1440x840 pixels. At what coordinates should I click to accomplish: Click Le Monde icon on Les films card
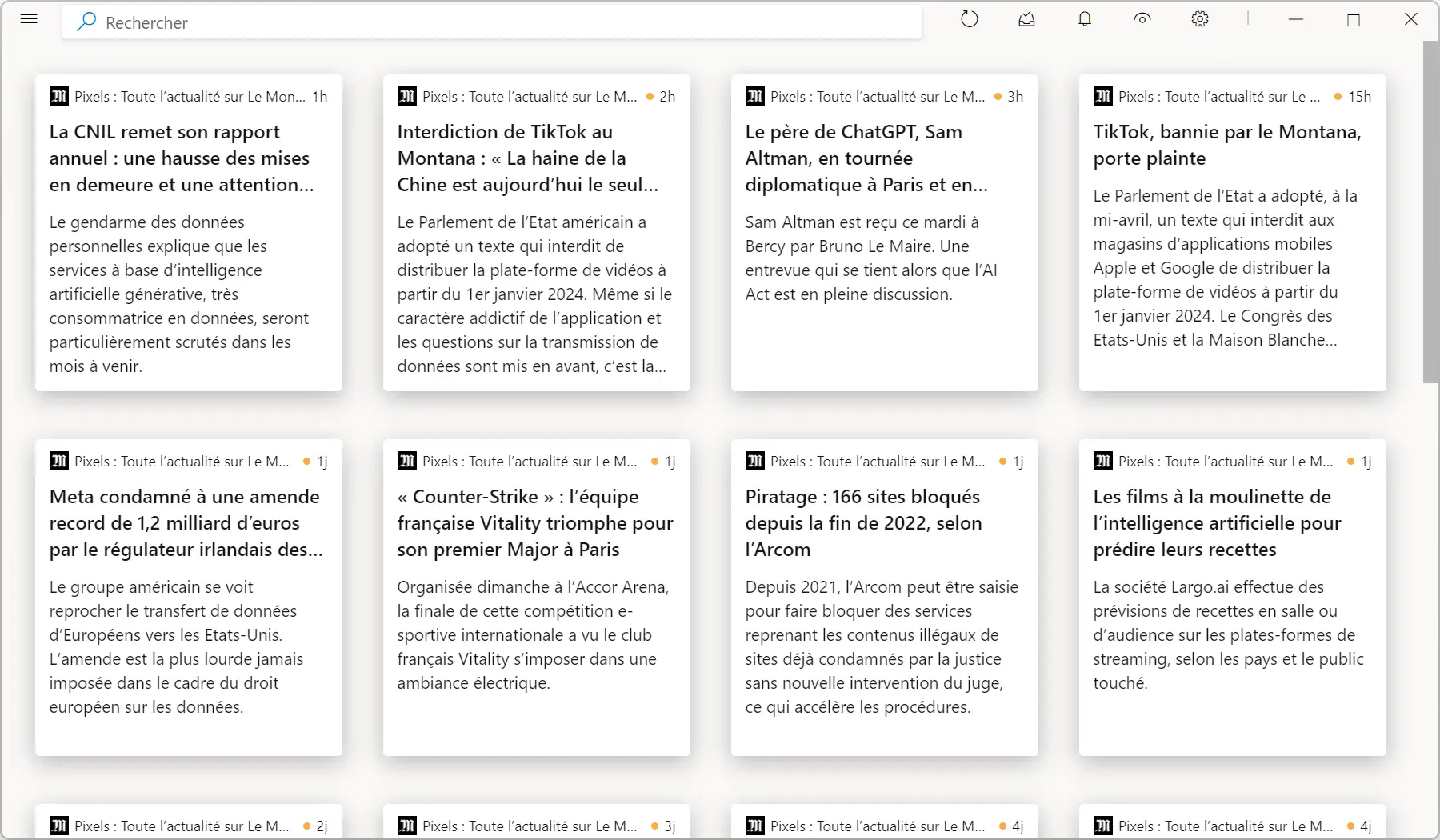pos(1103,462)
